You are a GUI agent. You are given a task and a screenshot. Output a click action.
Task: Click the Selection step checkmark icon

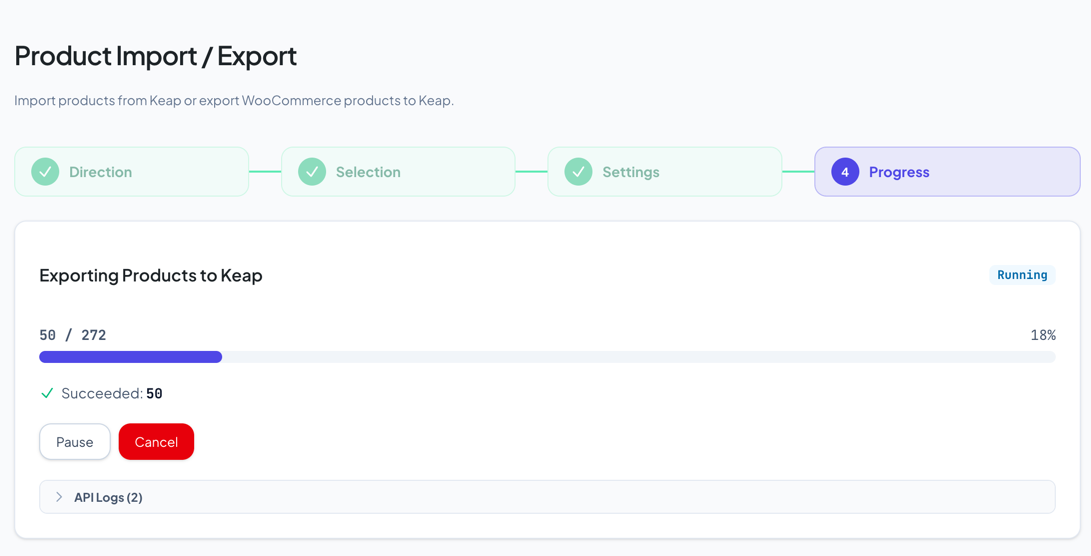pos(312,172)
